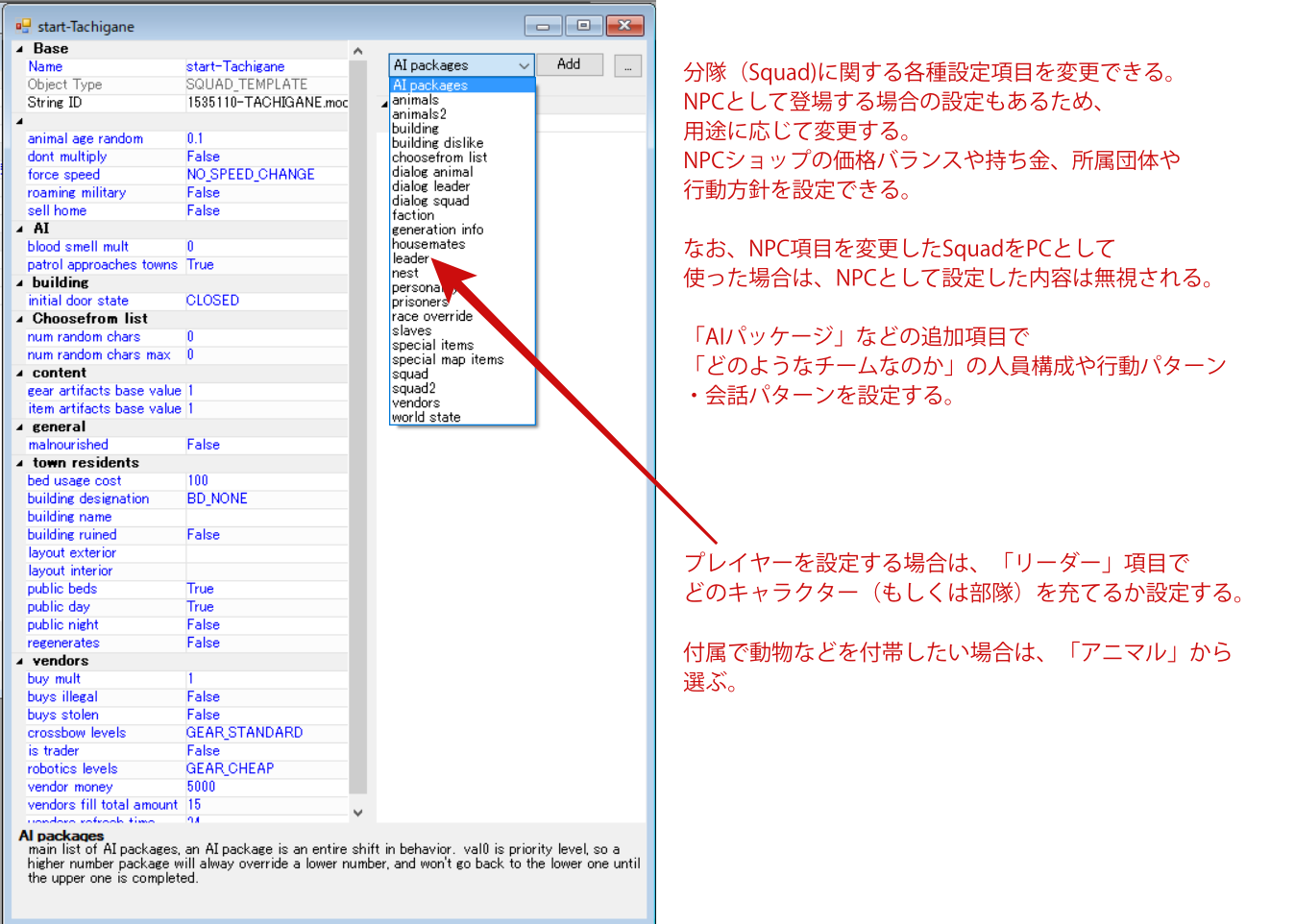Screen dimensions: 1295x924
Task: Collapse the vendors category
Action: 19,661
